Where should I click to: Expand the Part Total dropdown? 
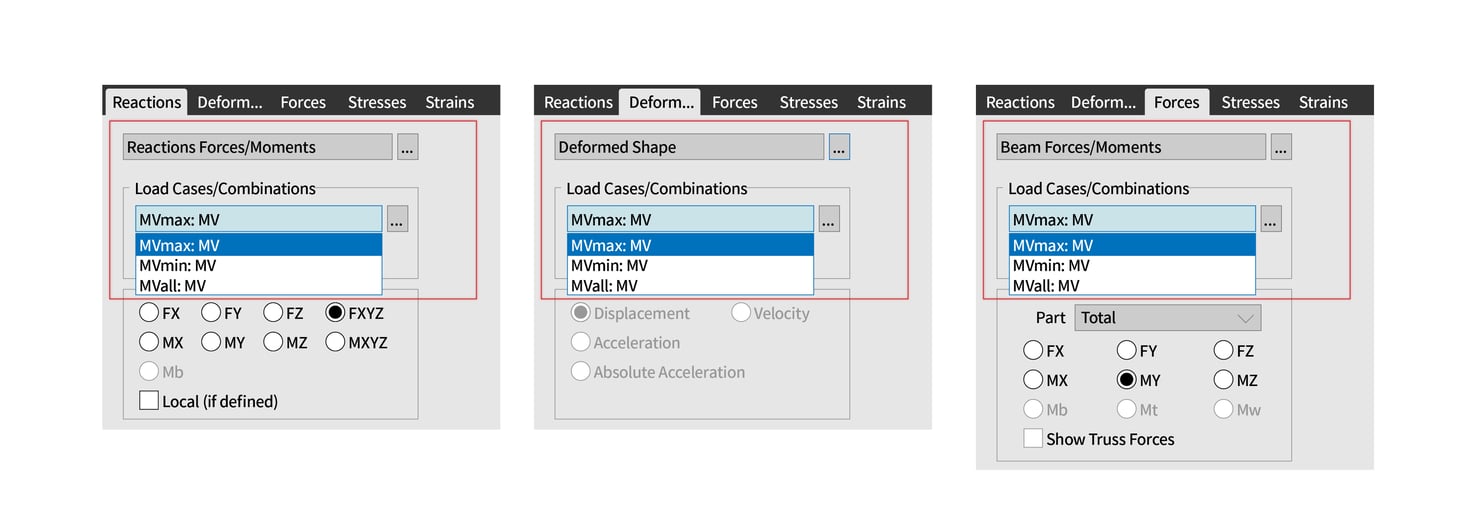(x=1168, y=318)
